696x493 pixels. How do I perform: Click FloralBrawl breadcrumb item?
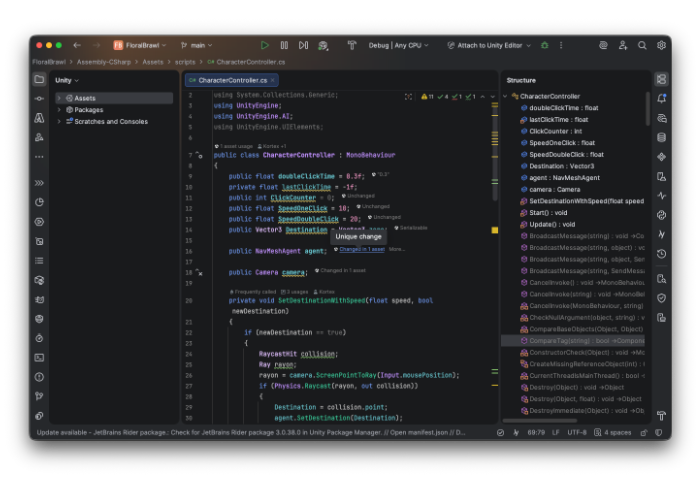(49, 62)
